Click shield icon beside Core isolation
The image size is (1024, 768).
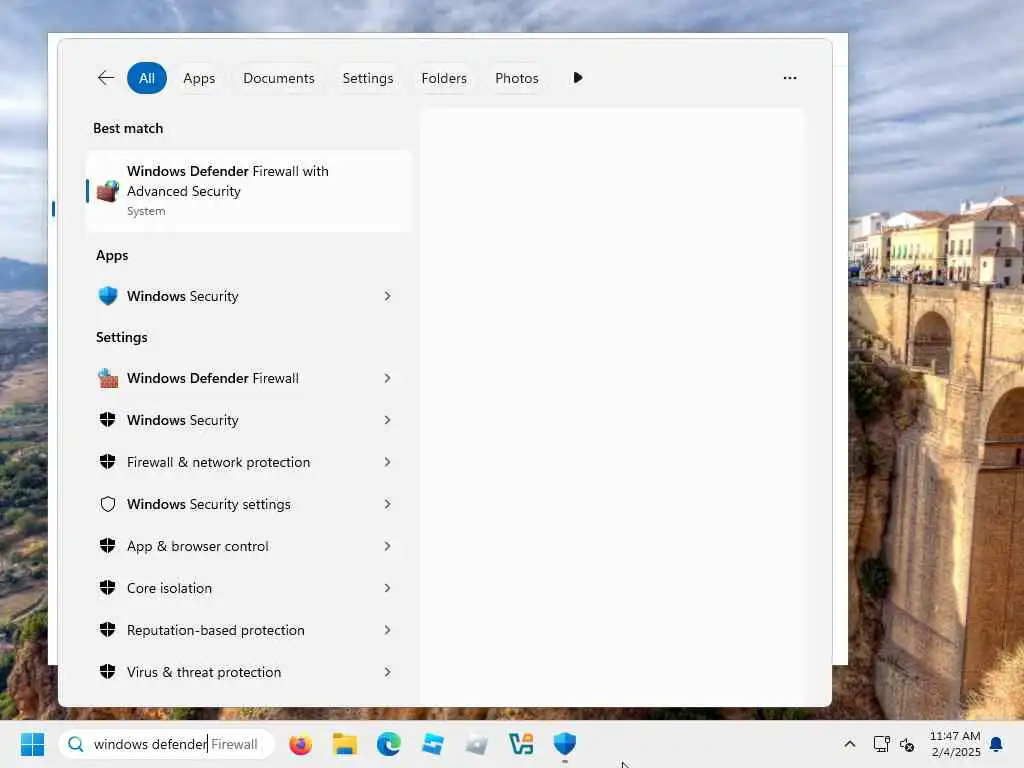click(x=108, y=588)
